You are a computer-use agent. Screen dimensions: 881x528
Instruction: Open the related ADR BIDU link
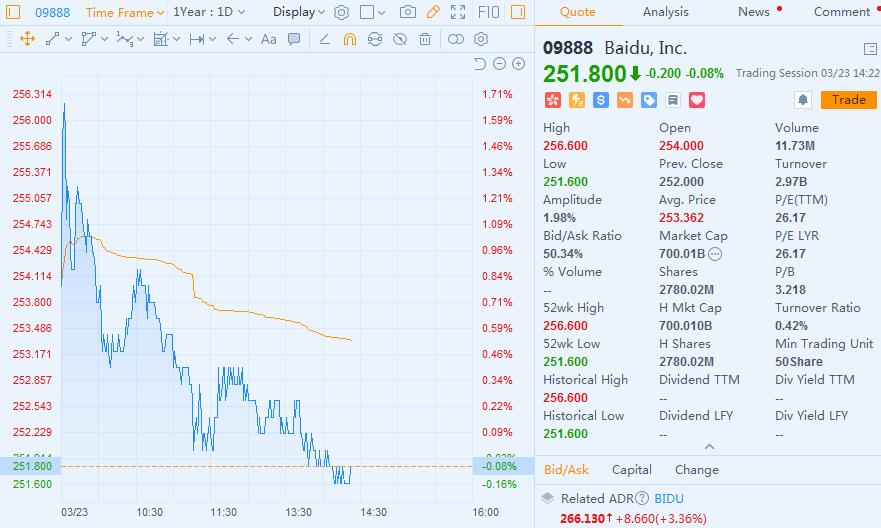[x=671, y=498]
